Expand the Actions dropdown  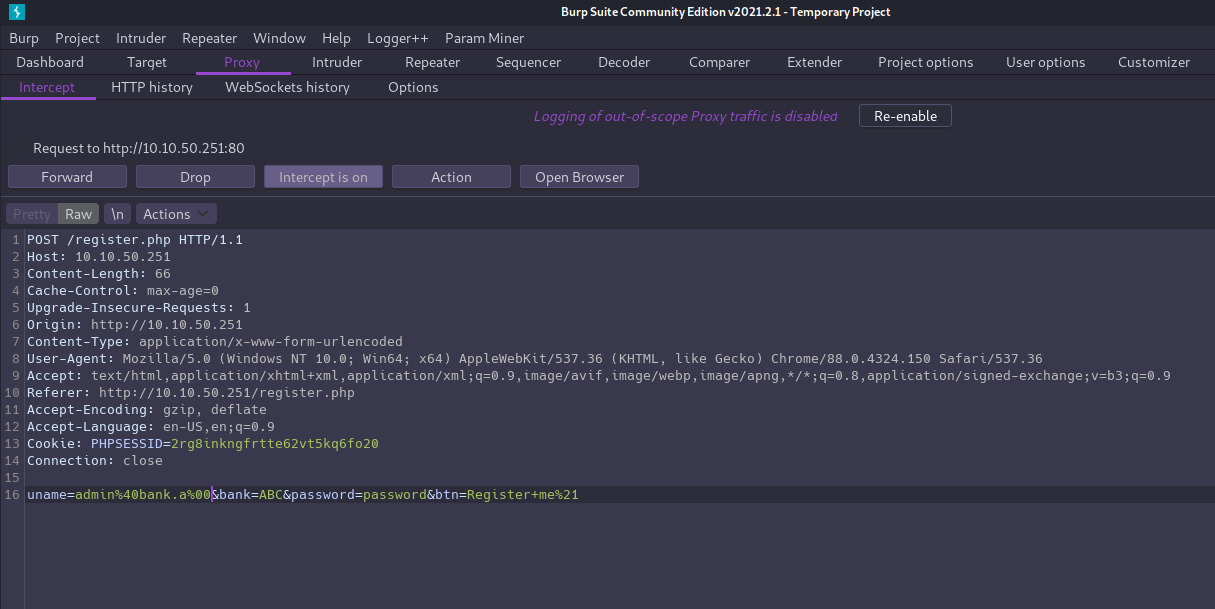(176, 214)
